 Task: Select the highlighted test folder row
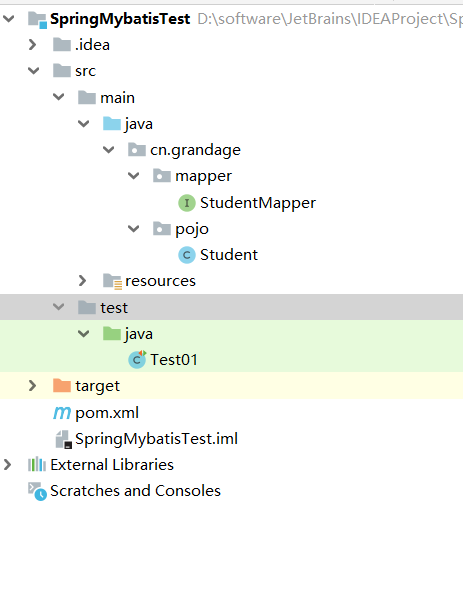[232, 307]
